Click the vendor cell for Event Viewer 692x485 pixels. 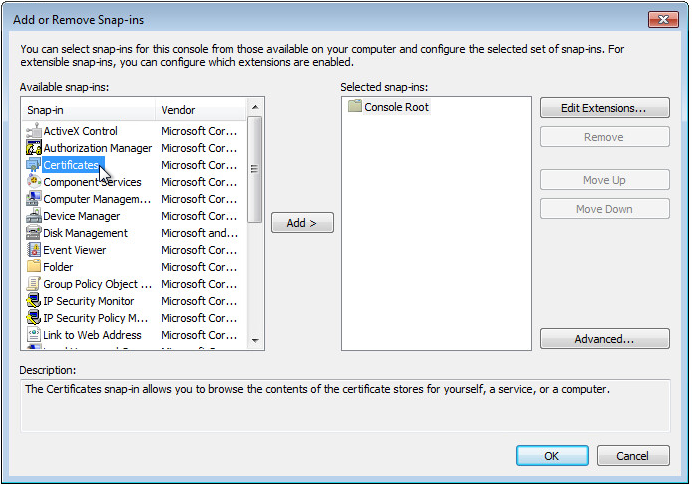click(199, 250)
